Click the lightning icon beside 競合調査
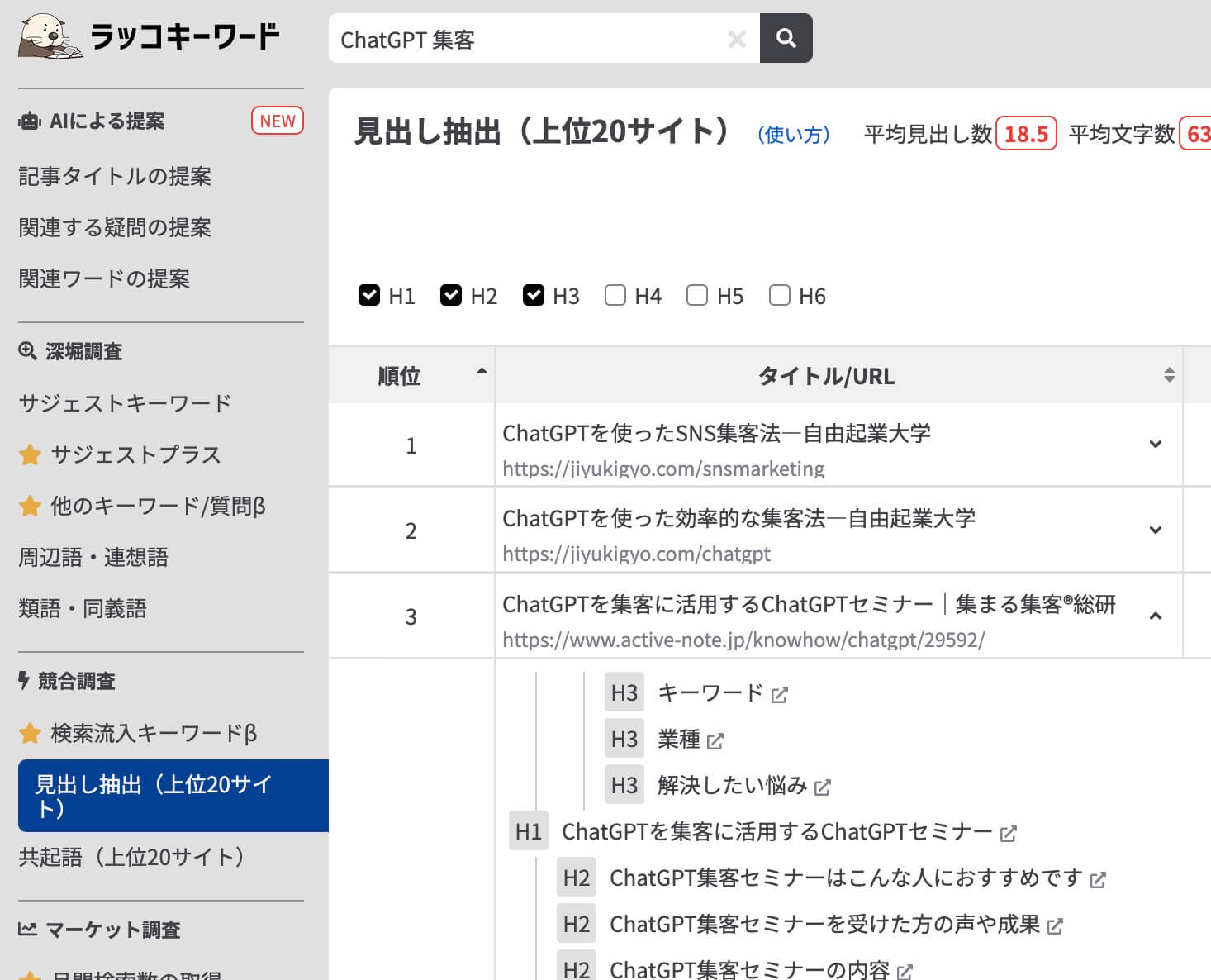 24,681
